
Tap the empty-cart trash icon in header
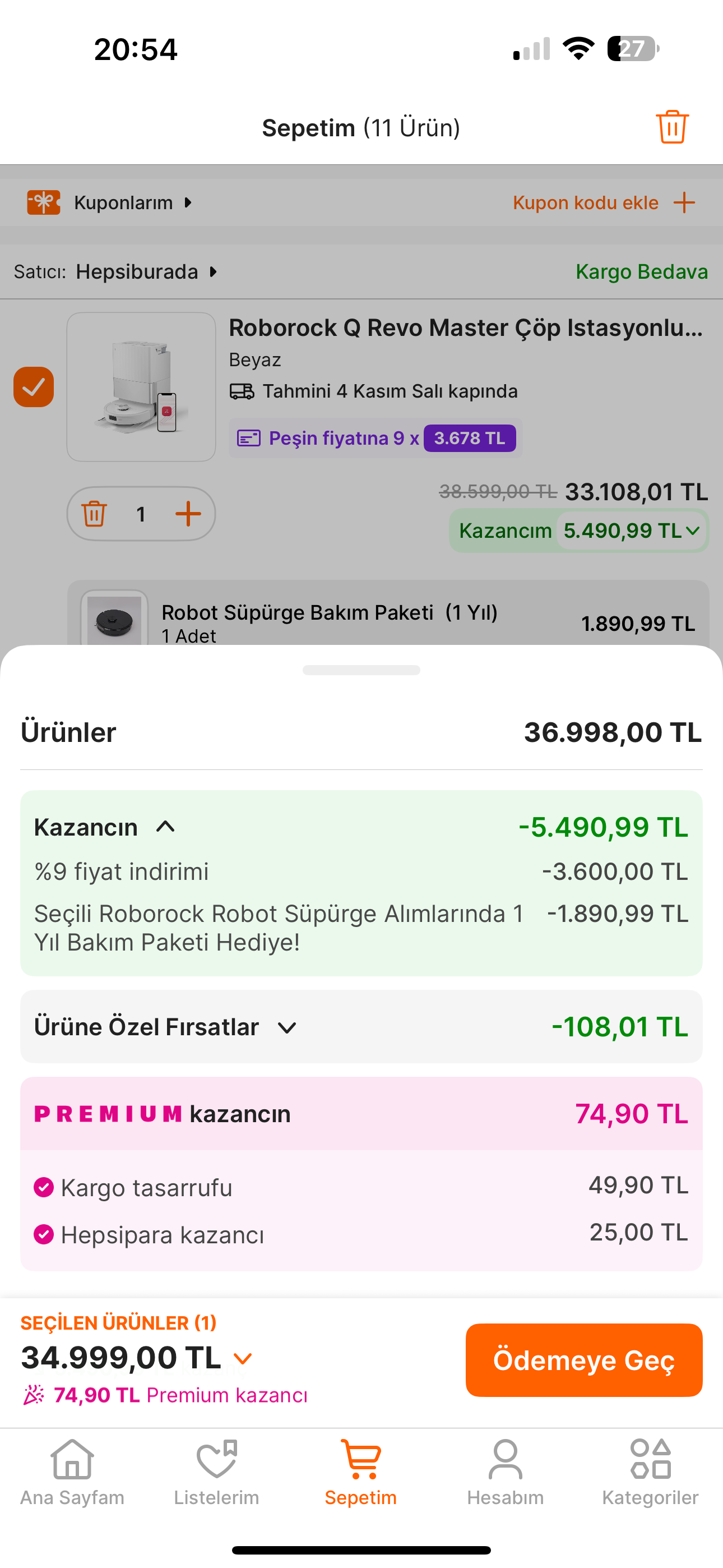[x=672, y=127]
